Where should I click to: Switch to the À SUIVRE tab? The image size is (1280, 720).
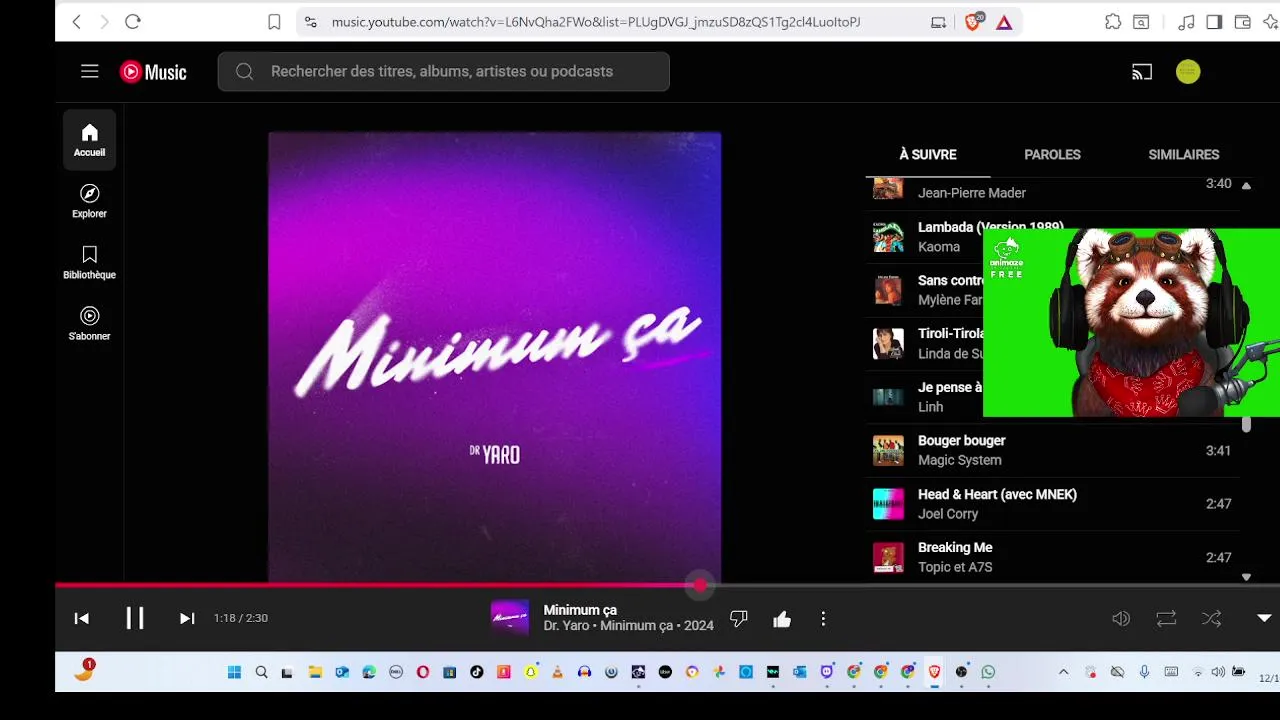coord(928,155)
